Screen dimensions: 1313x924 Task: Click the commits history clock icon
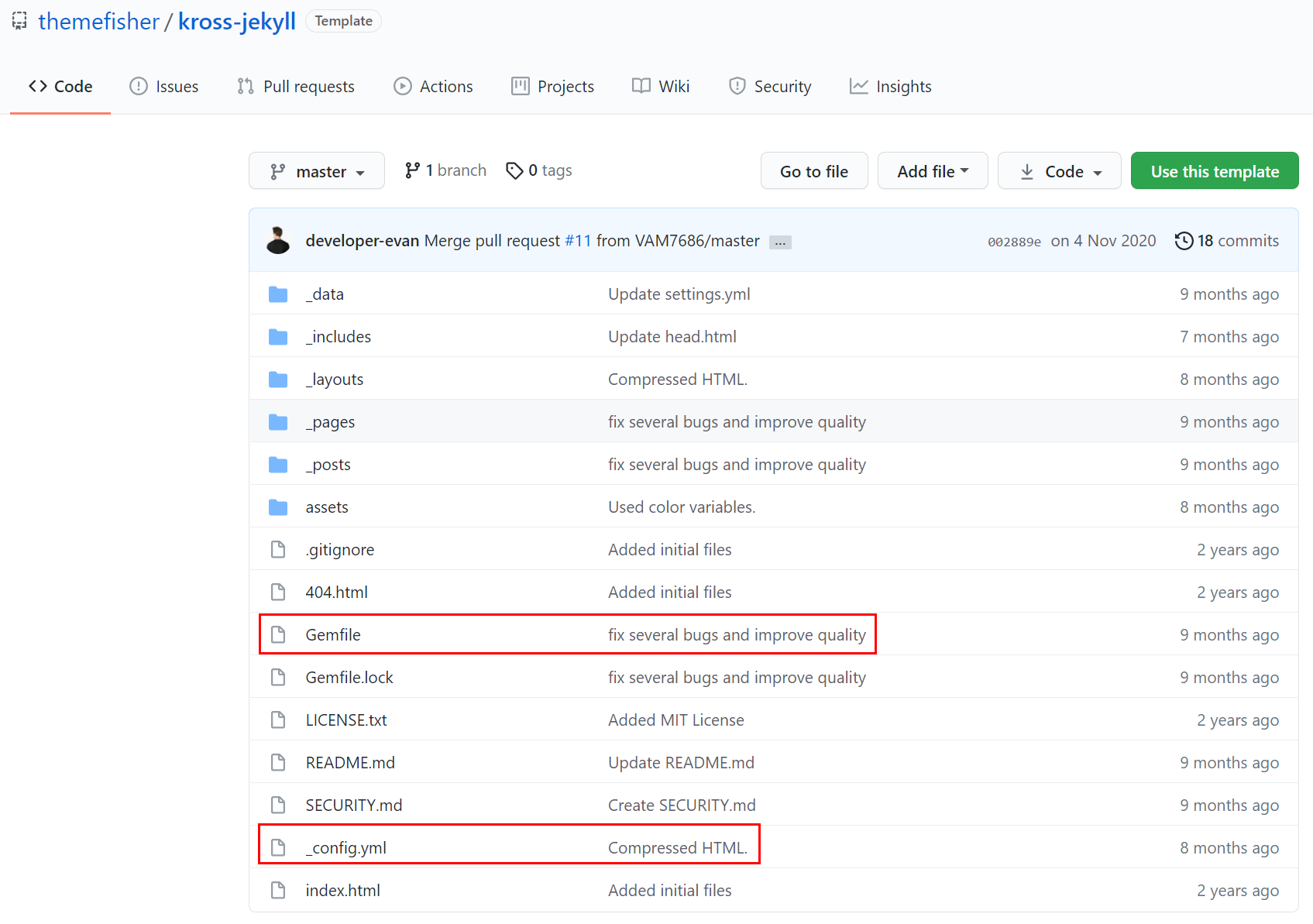coord(1184,241)
